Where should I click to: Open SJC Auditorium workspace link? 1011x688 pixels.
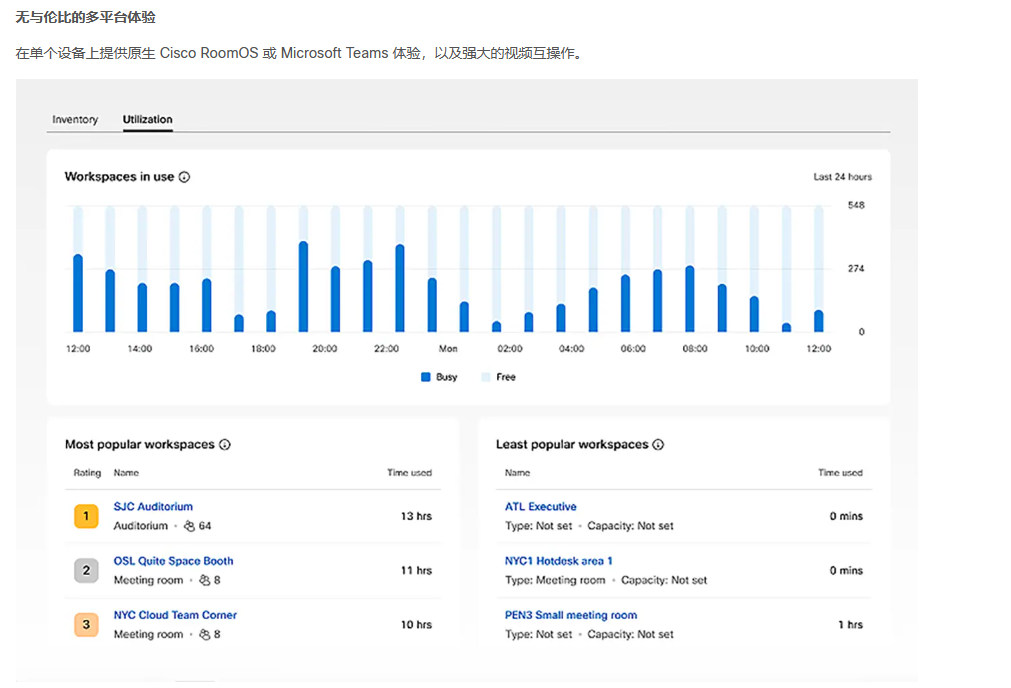(x=153, y=507)
